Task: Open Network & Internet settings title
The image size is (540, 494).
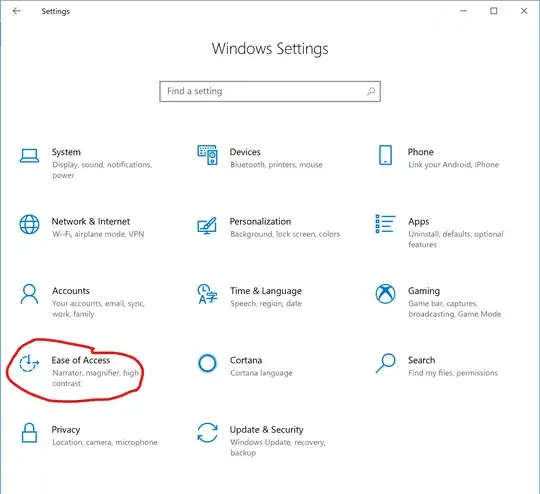Action: coord(91,222)
